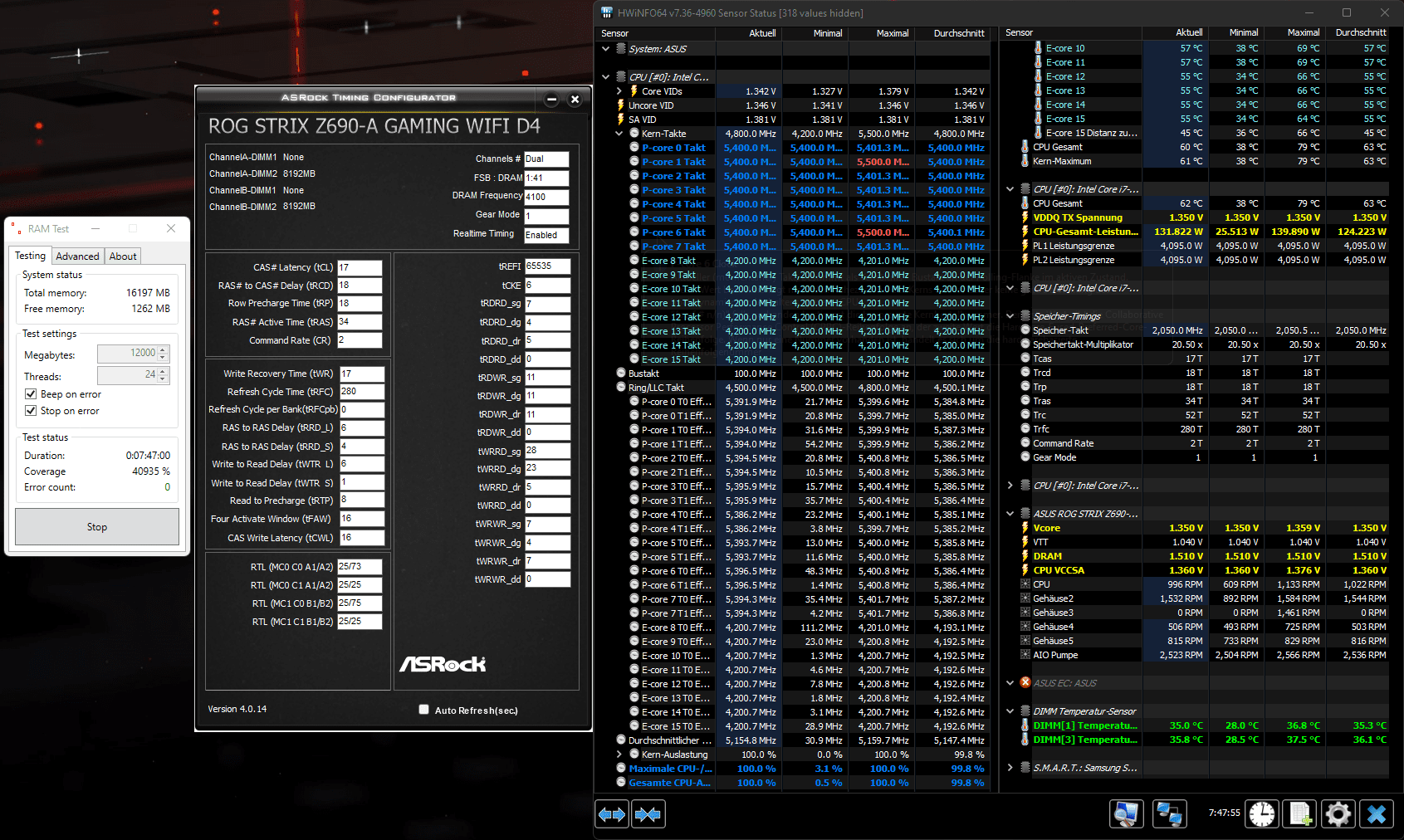Decrease Threads with down spinner arrow
Image resolution: width=1404 pixels, height=840 pixels.
point(164,379)
